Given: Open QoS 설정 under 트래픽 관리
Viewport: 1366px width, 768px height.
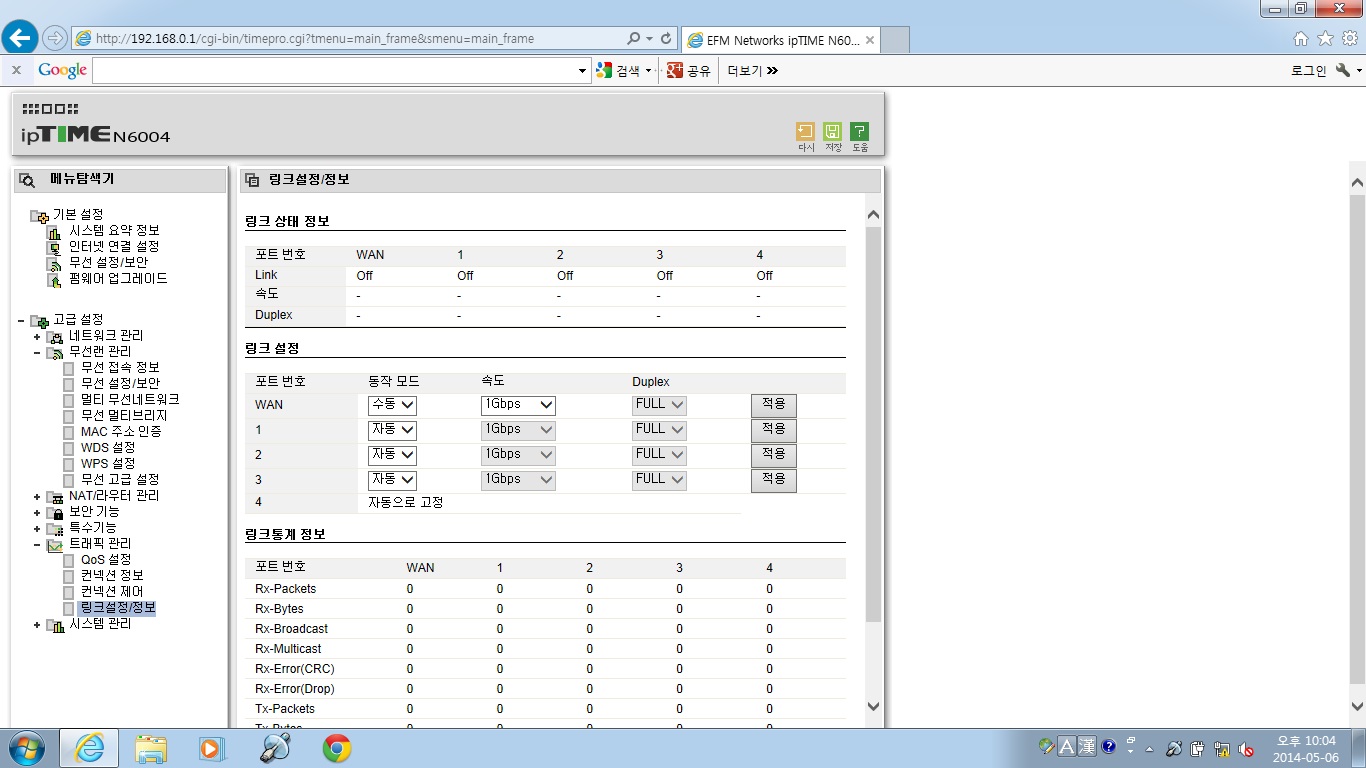Looking at the screenshot, I should [106, 560].
